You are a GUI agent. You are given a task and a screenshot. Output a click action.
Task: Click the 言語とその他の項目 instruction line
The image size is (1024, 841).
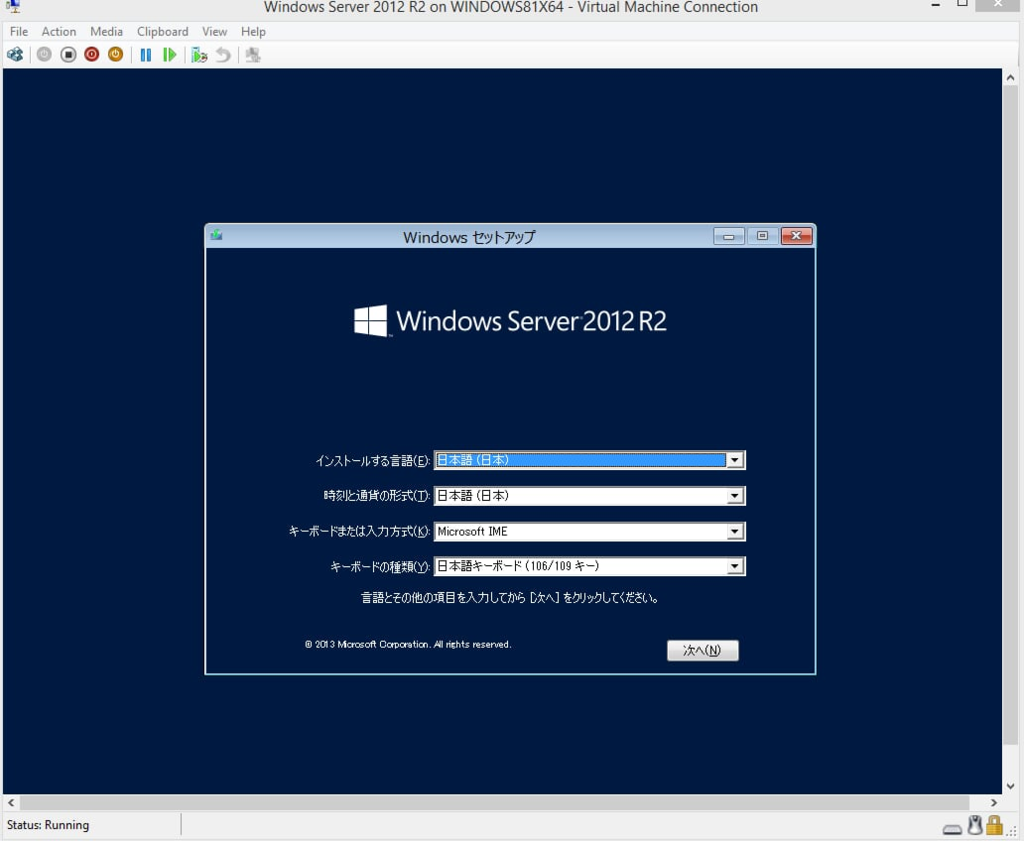510,597
